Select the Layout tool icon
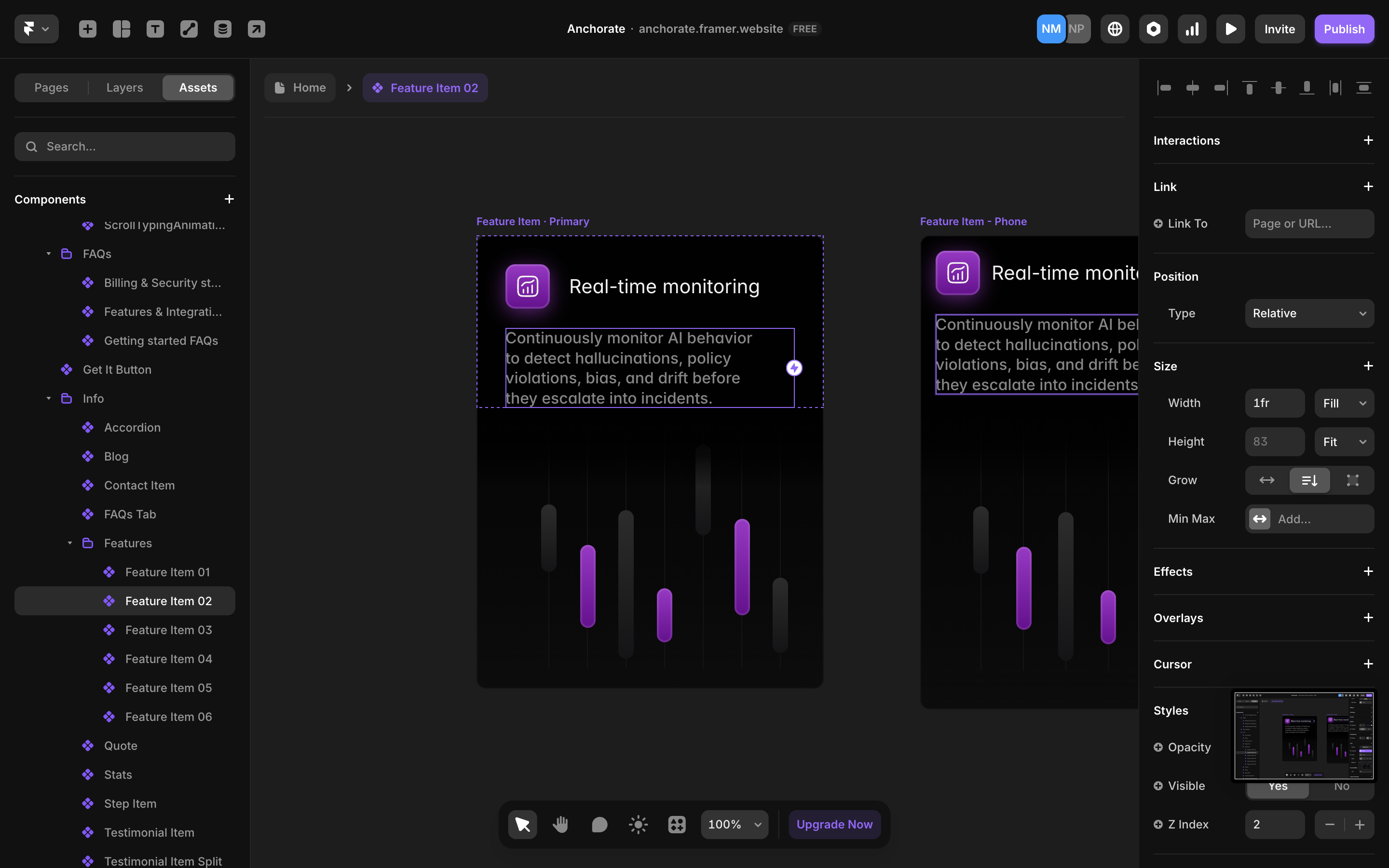The height and width of the screenshot is (868, 1389). [121, 29]
